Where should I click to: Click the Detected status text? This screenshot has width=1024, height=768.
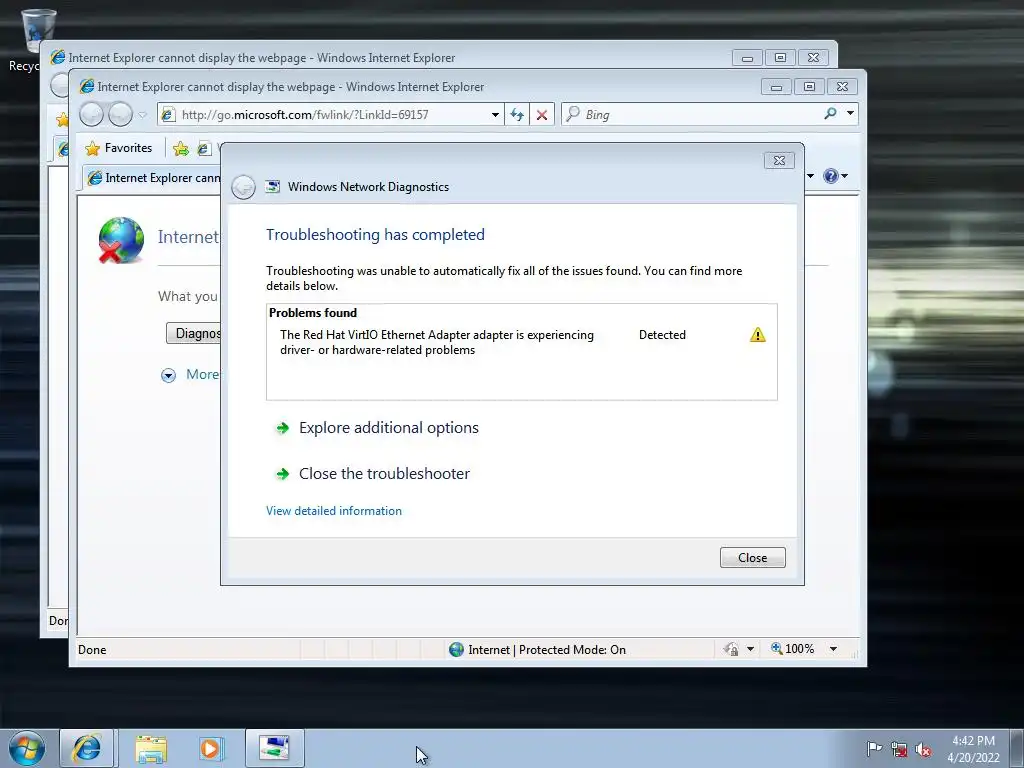click(662, 335)
